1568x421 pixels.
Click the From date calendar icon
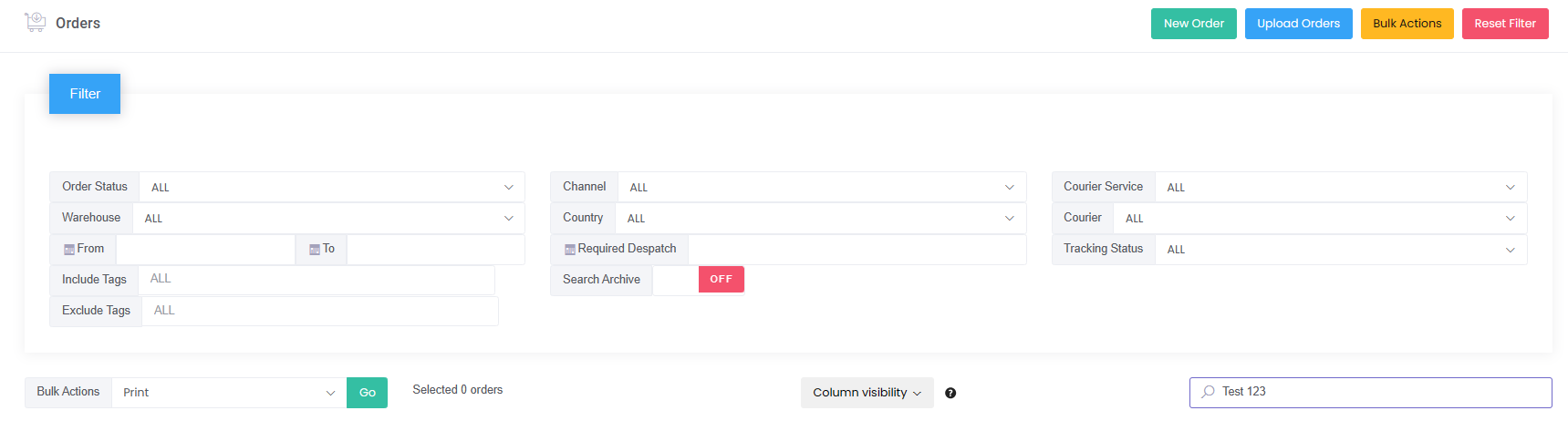[69, 250]
